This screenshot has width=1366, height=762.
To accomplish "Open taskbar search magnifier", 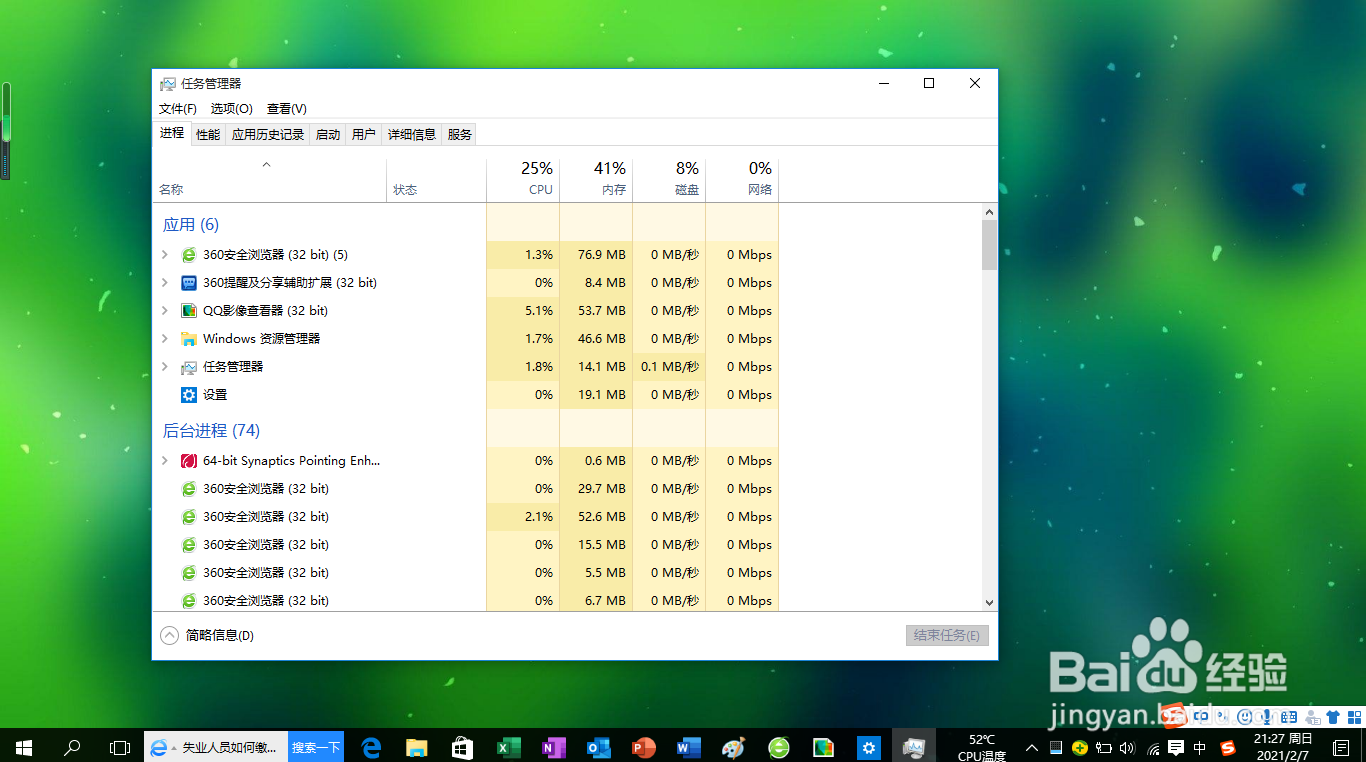I will (72, 747).
